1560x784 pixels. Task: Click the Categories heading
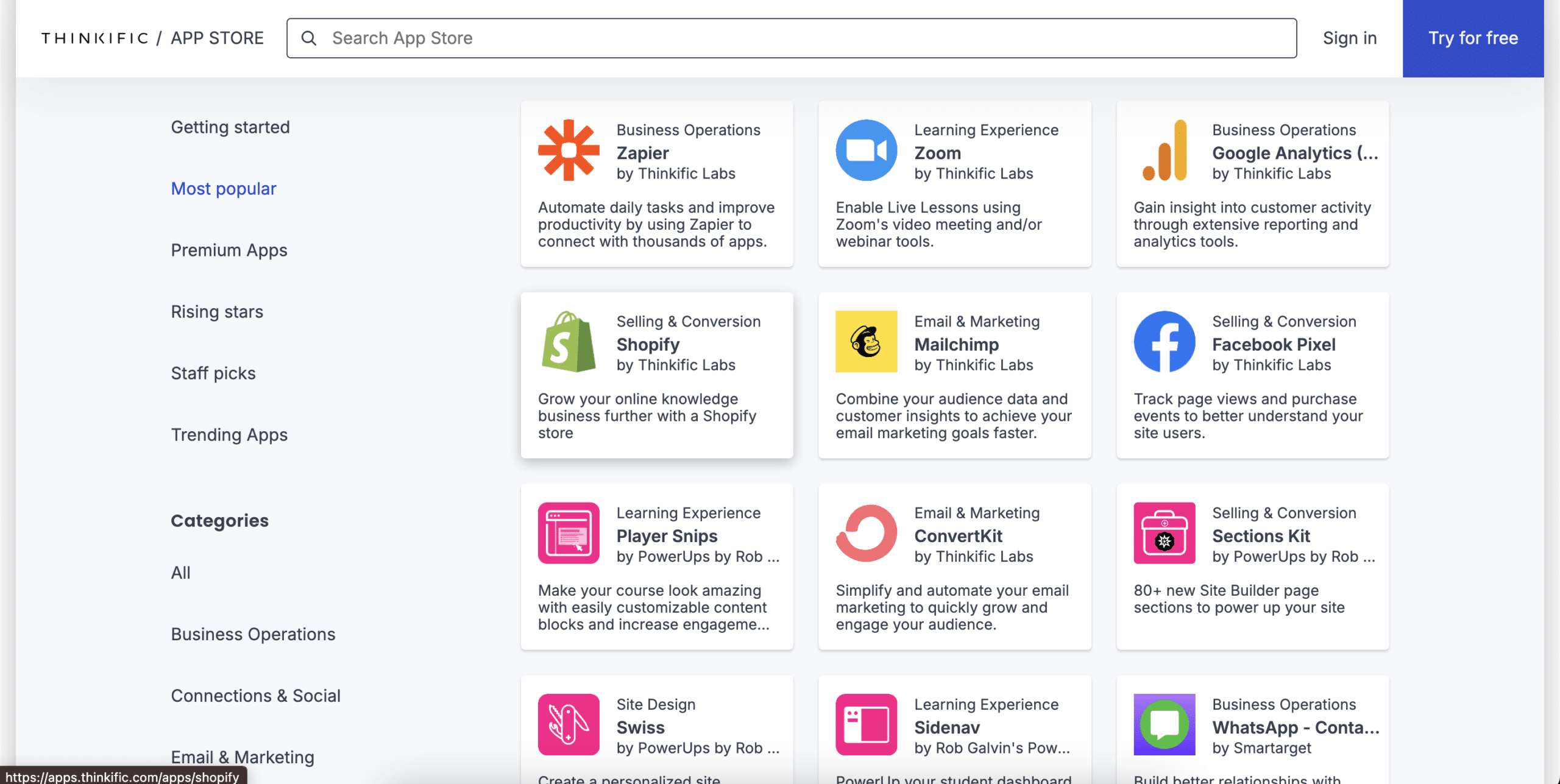tap(219, 521)
